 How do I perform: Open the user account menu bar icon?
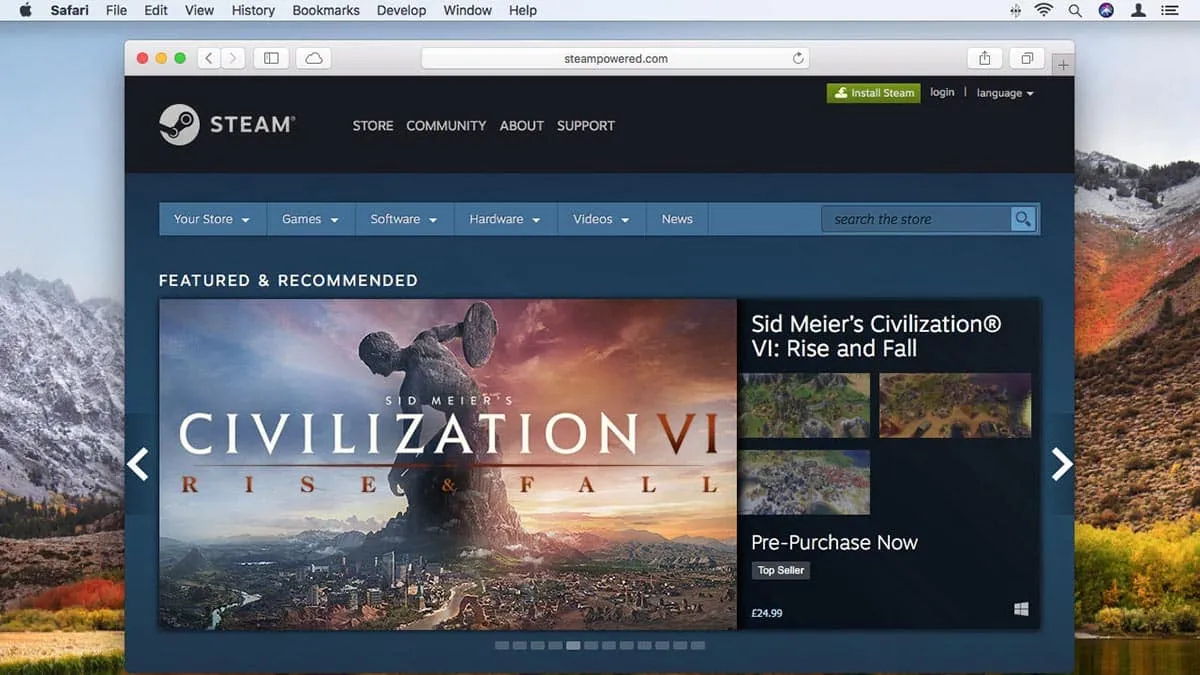[1137, 10]
